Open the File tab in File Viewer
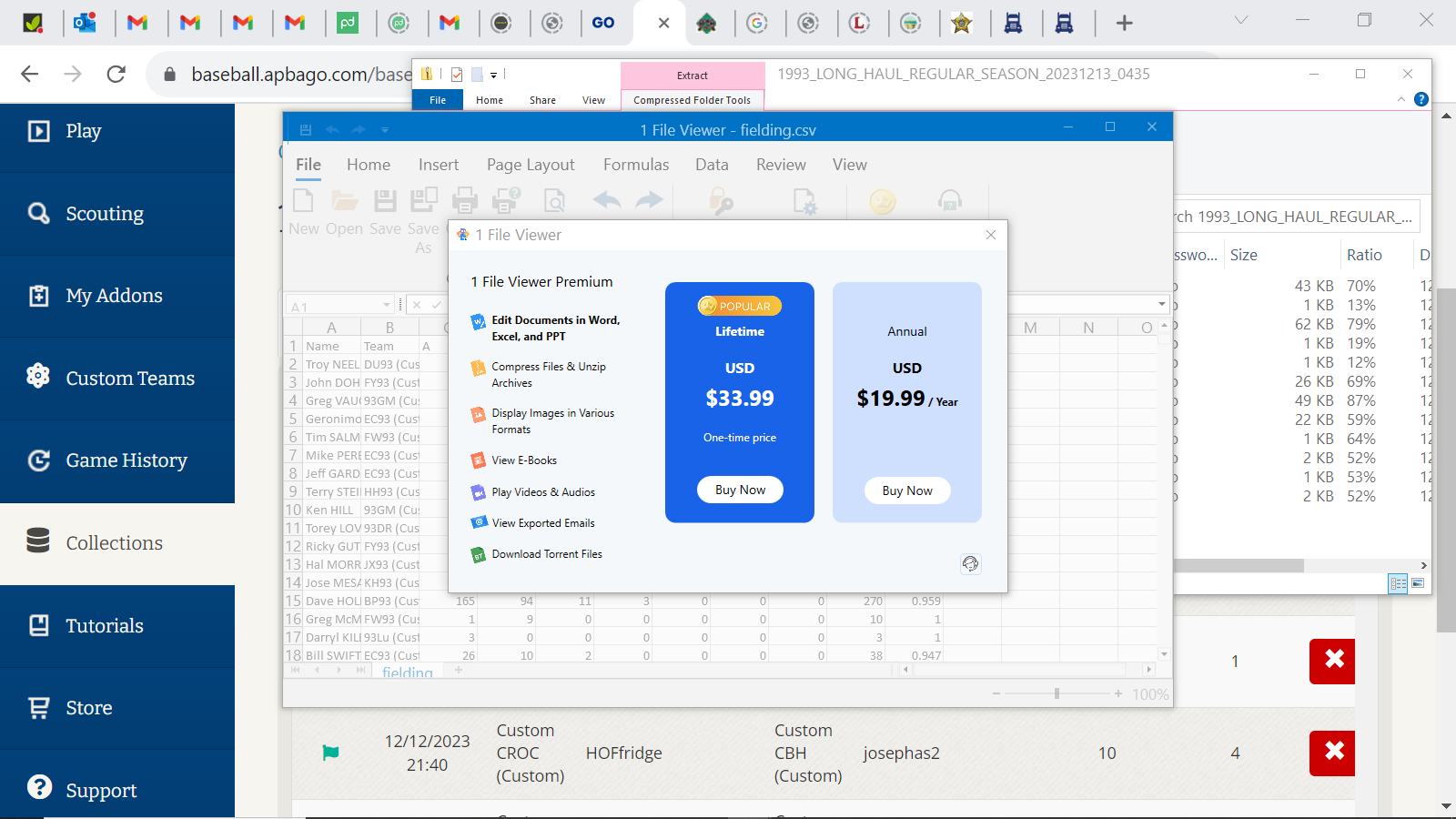 pyautogui.click(x=308, y=165)
